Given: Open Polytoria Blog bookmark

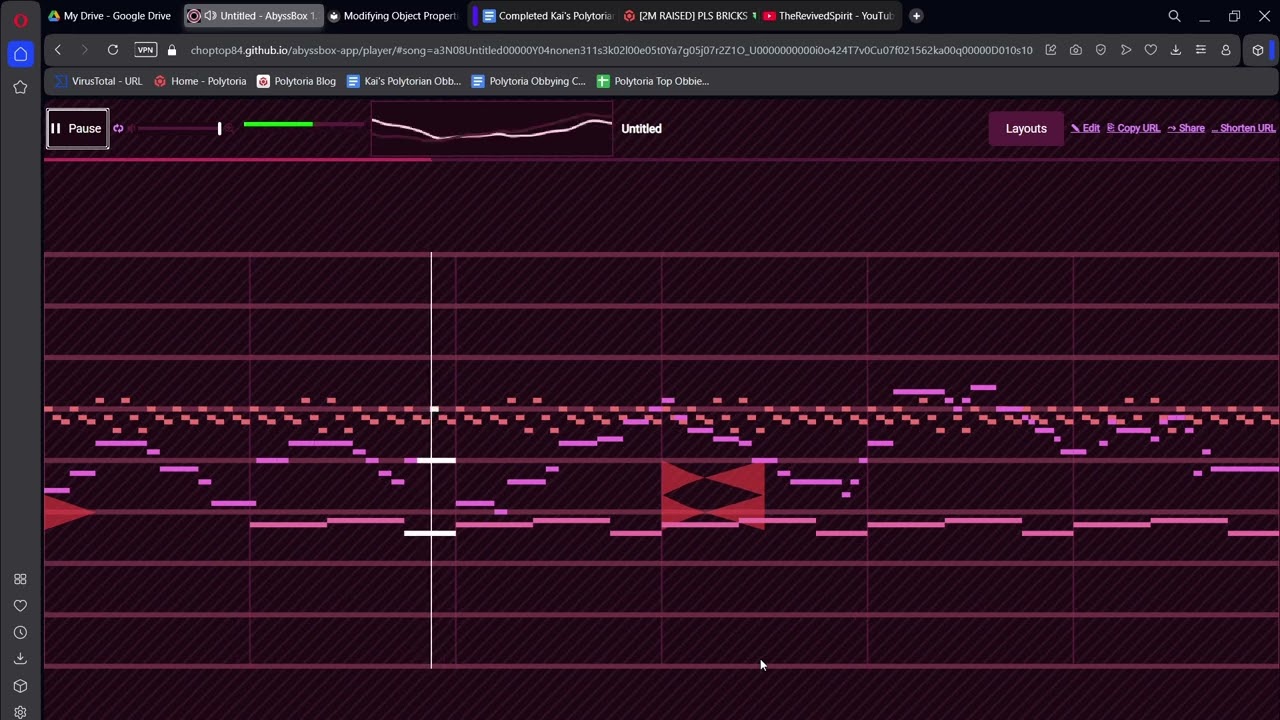Looking at the screenshot, I should click(x=296, y=81).
